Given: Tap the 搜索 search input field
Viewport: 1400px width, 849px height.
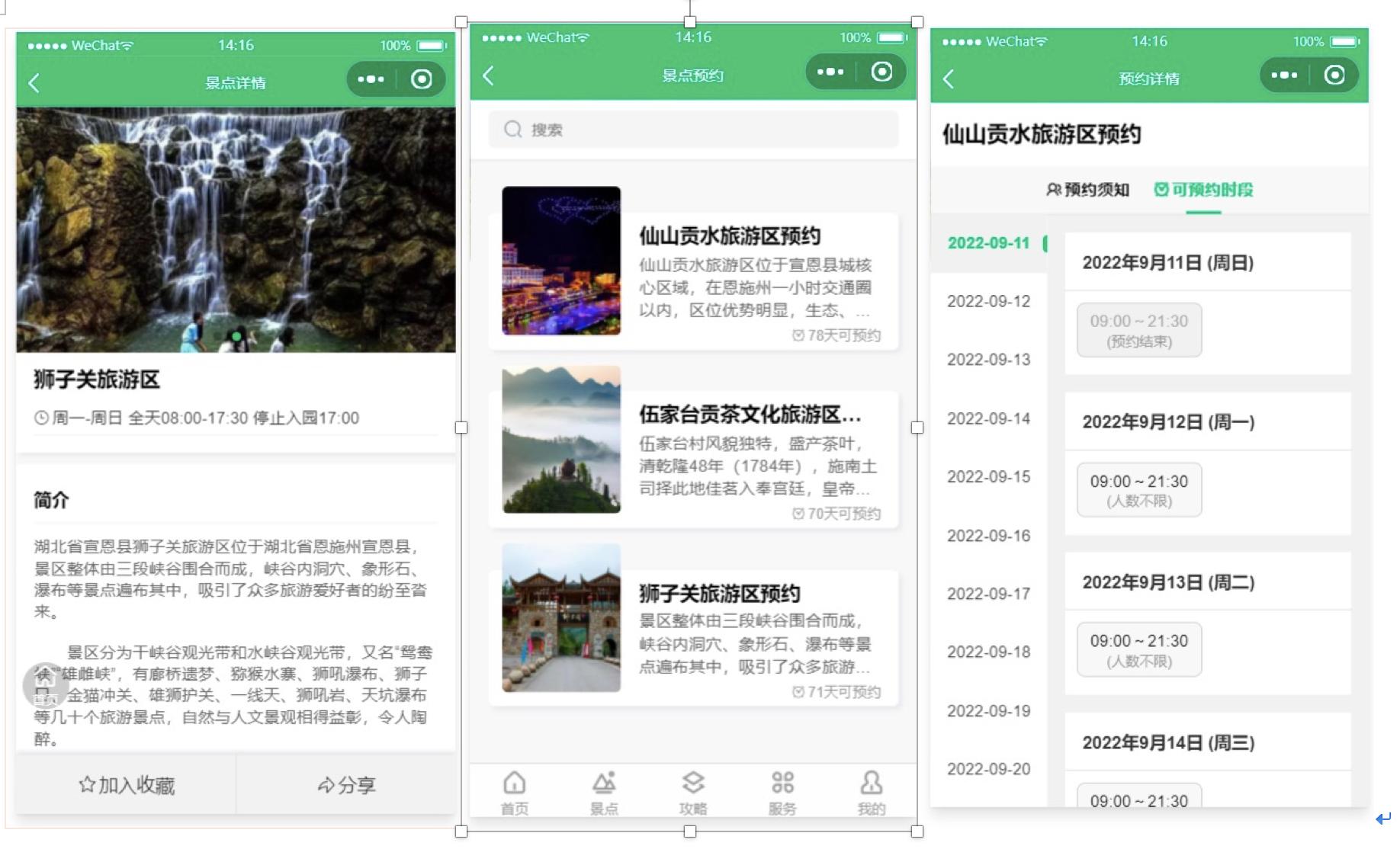Looking at the screenshot, I should click(690, 130).
